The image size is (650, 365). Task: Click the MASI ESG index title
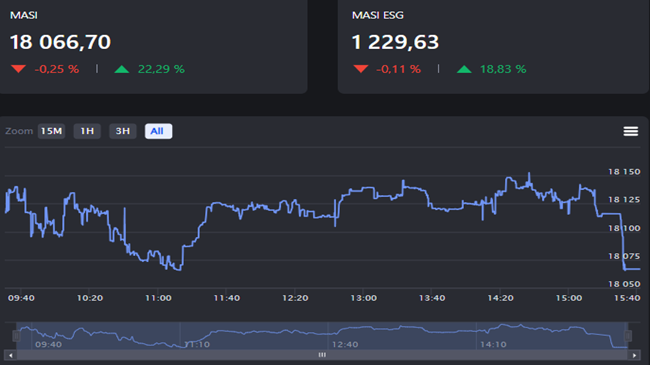[378, 15]
